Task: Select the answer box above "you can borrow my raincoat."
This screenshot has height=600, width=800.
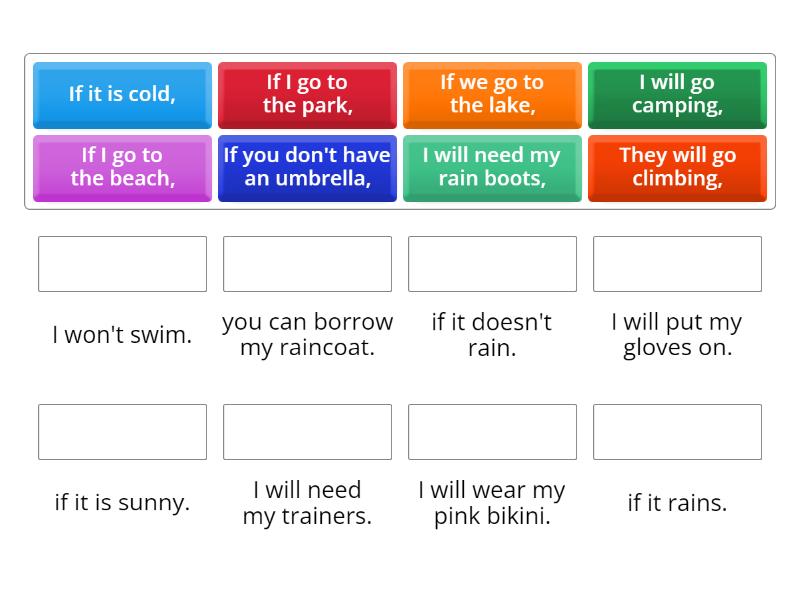Action: [x=307, y=264]
